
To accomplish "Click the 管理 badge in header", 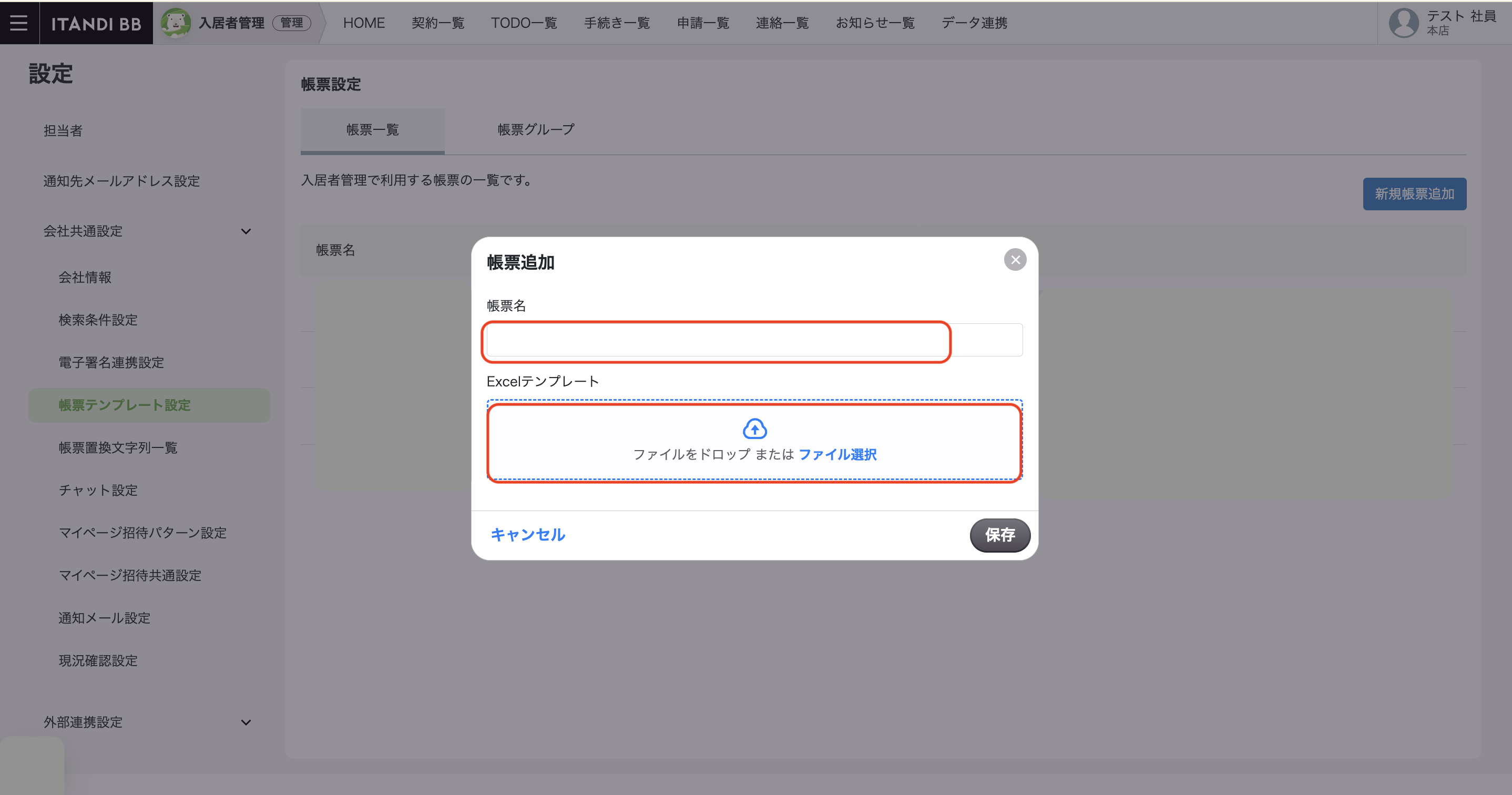I will tap(292, 23).
